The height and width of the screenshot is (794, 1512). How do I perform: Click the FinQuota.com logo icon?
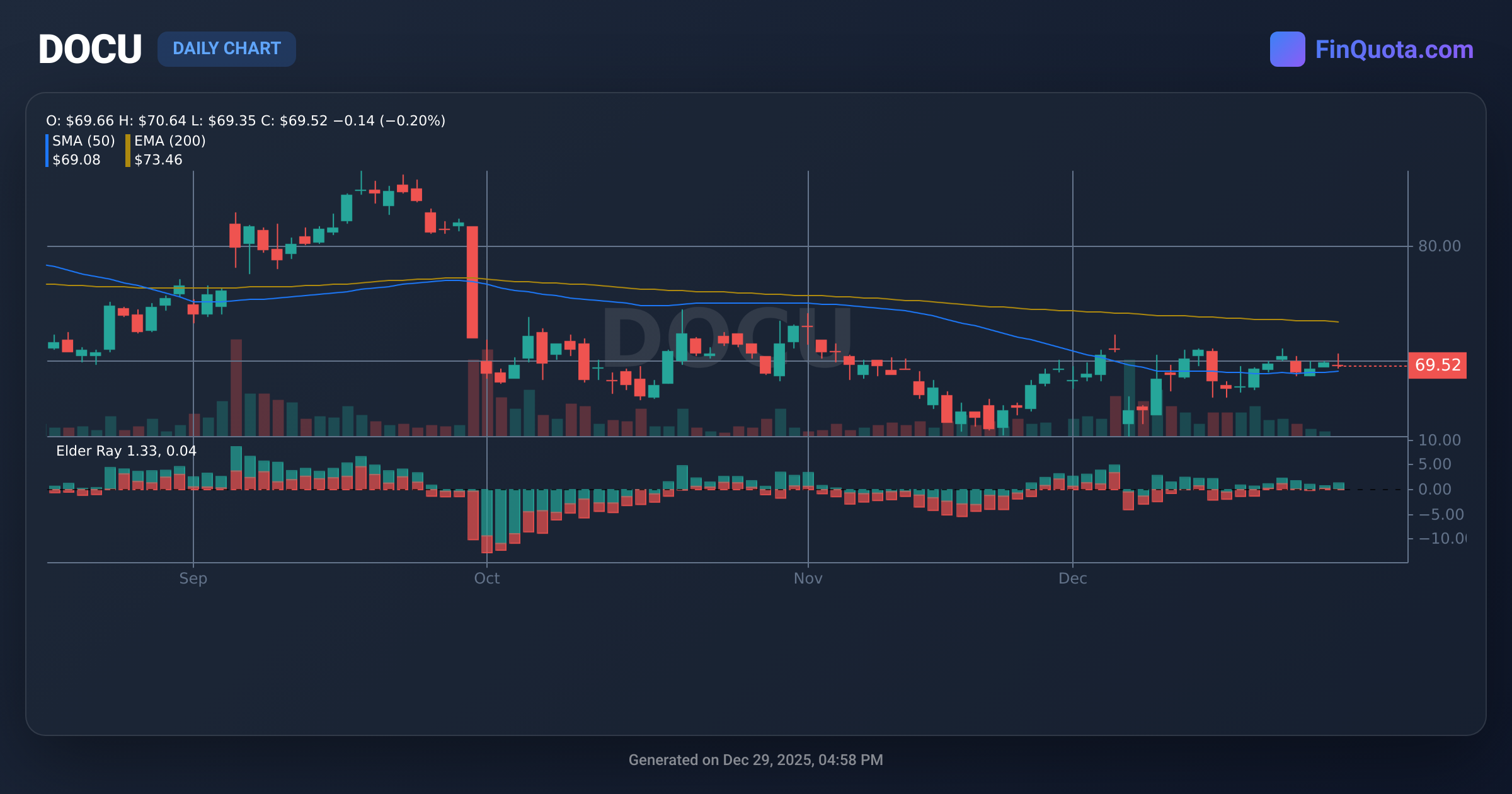tap(1289, 48)
